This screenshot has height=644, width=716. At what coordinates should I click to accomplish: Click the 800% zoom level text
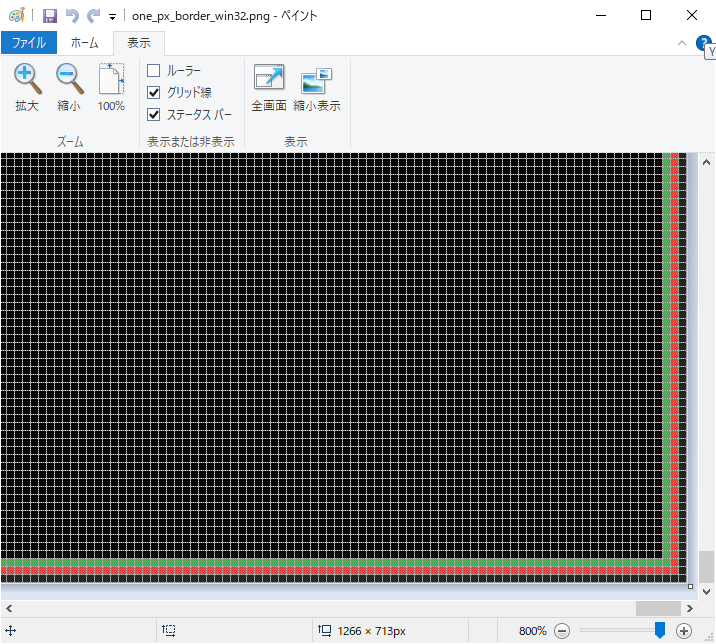[x=532, y=631]
